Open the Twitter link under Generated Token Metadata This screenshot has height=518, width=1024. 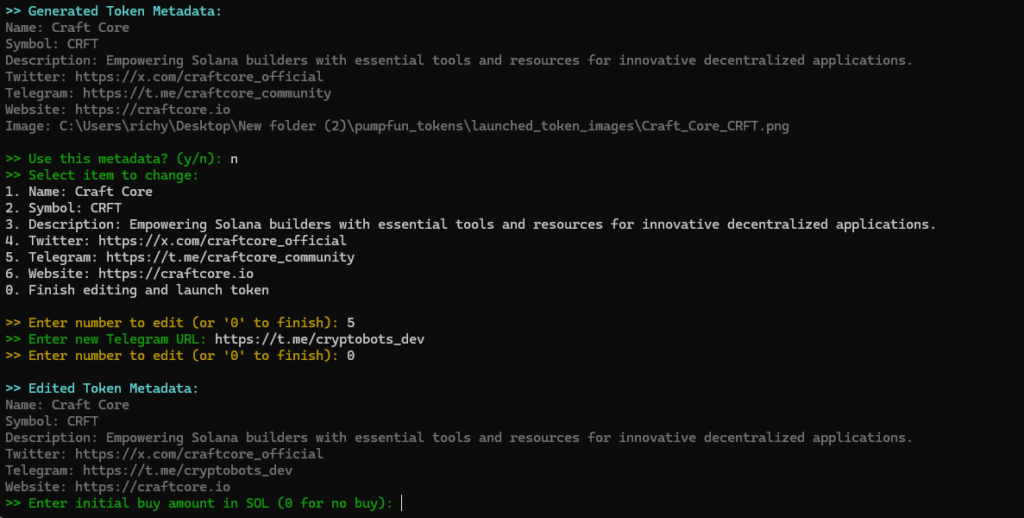[199, 77]
